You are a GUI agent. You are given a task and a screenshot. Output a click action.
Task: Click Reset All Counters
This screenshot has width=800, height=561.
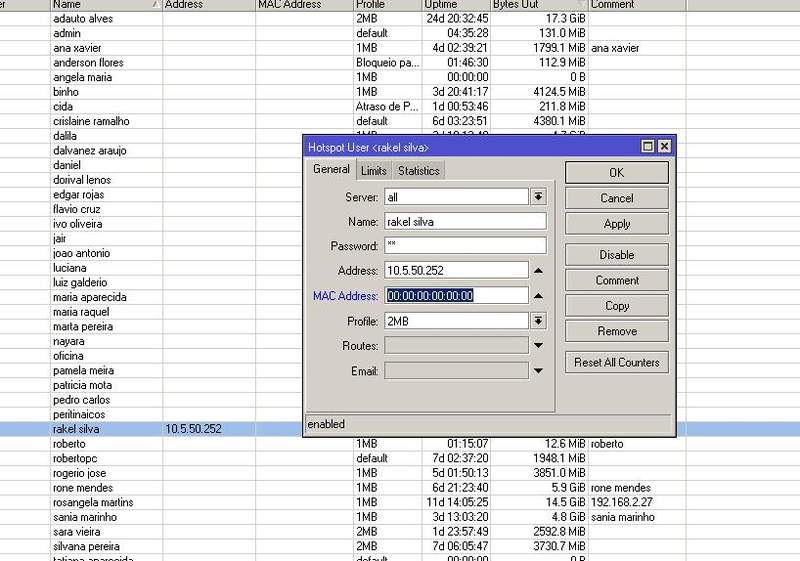pyautogui.click(x=616, y=362)
